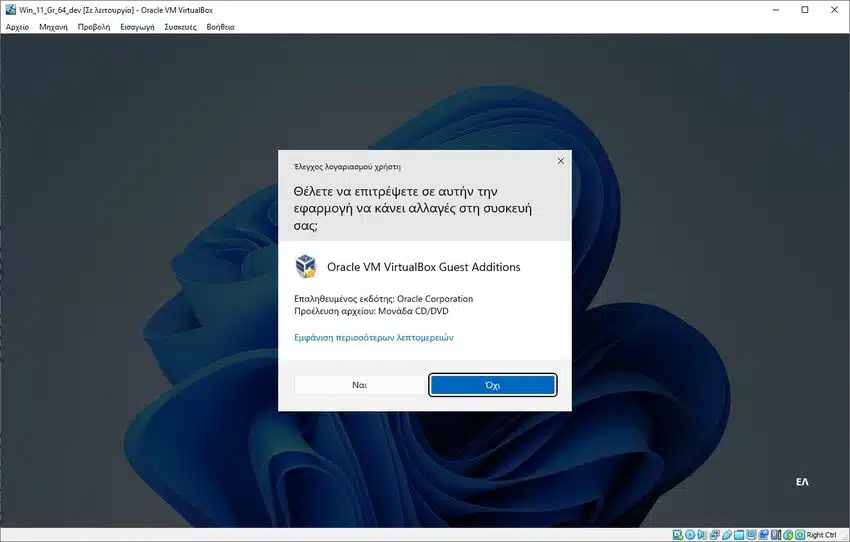Click the shared folders status icon
This screenshot has height=542, width=850.
pyautogui.click(x=739, y=535)
